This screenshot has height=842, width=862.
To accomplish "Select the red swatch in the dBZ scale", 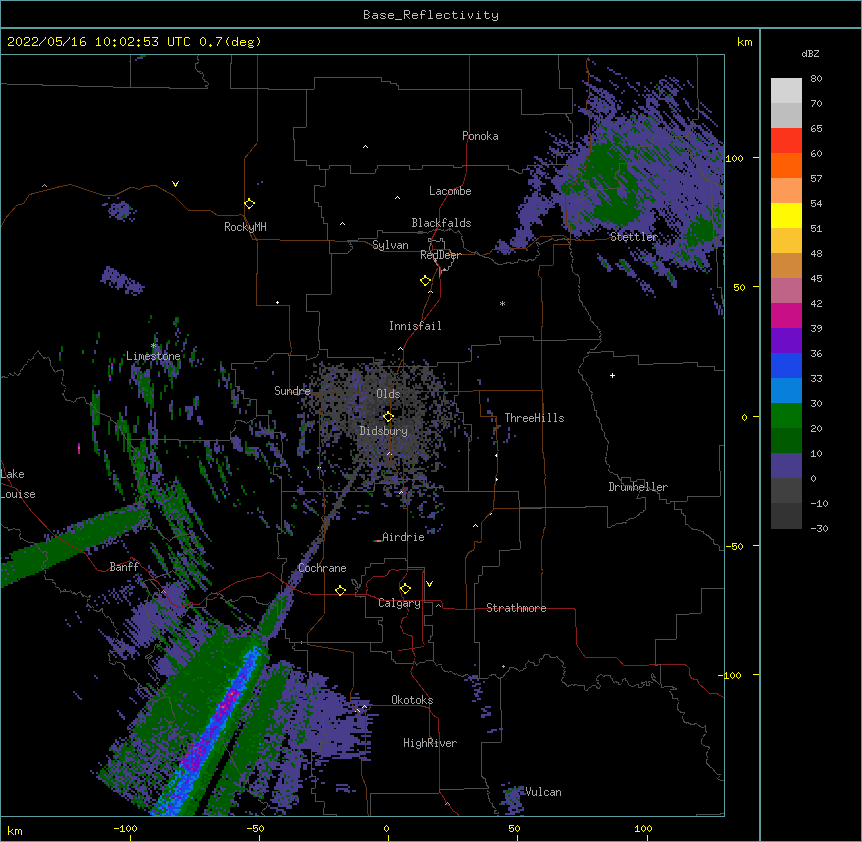I will [x=786, y=141].
